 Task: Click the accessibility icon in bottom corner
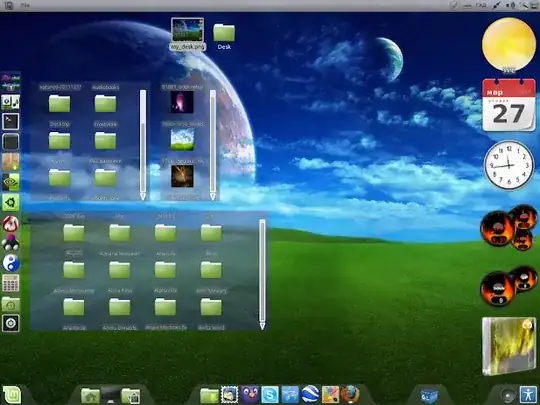coord(528,395)
